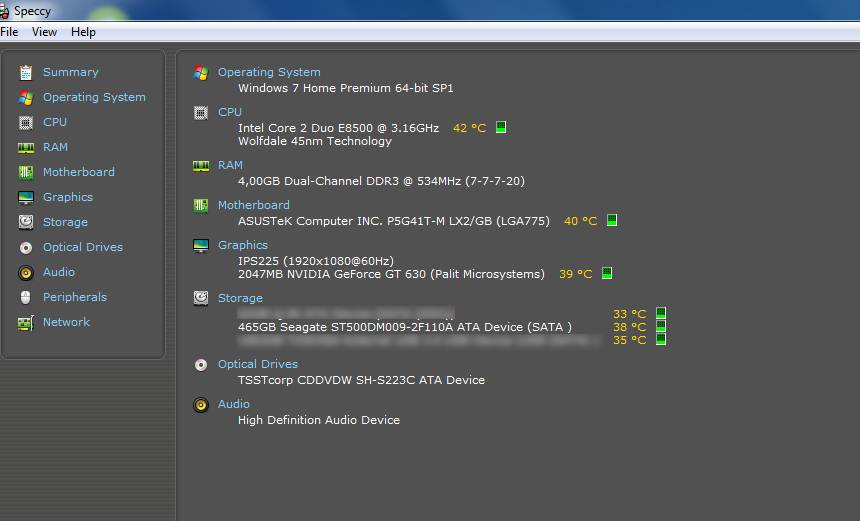
Task: Click the CPU chip icon in sidebar
Action: coord(26,122)
